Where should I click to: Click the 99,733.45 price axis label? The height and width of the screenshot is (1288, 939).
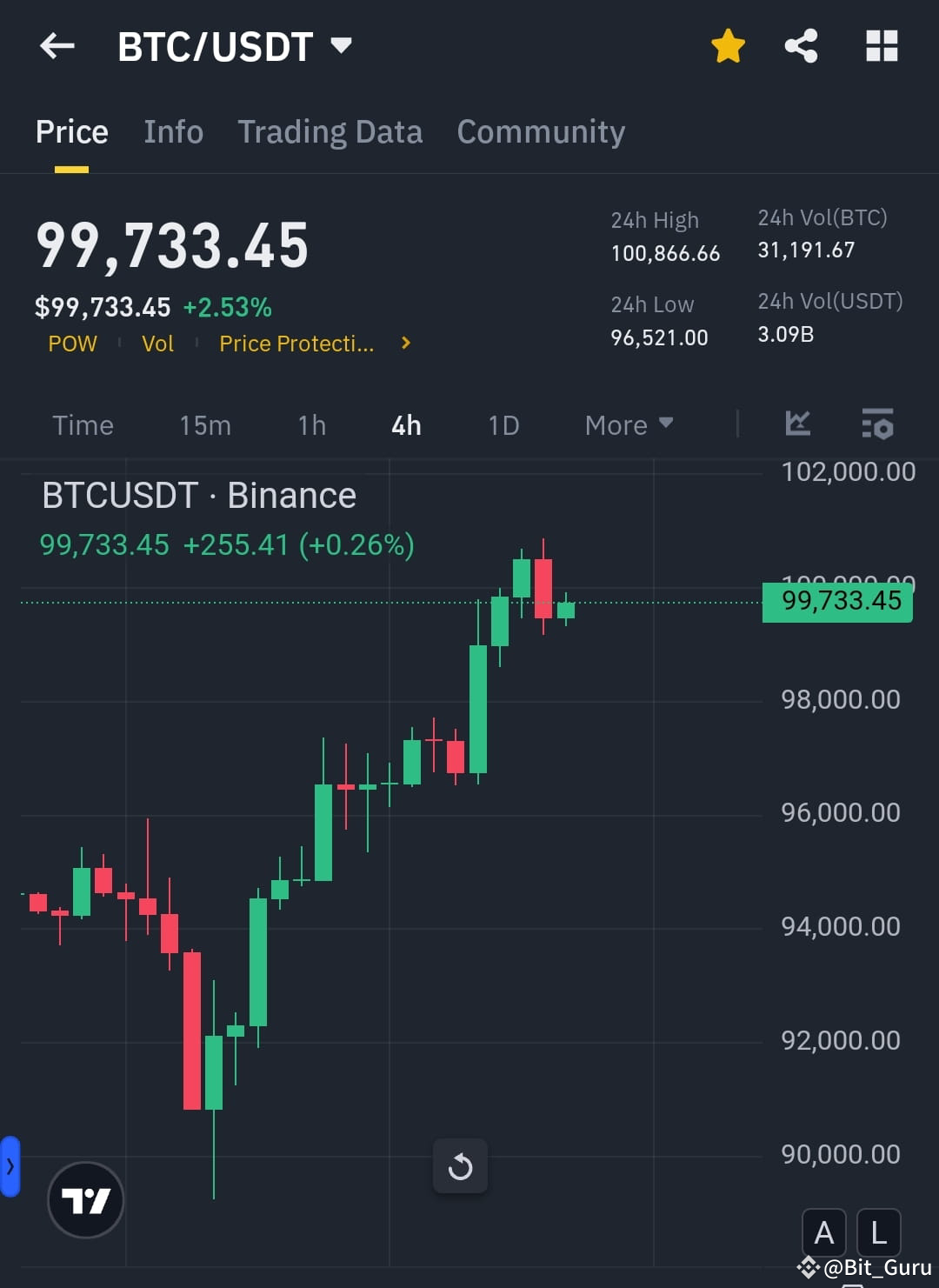(836, 601)
